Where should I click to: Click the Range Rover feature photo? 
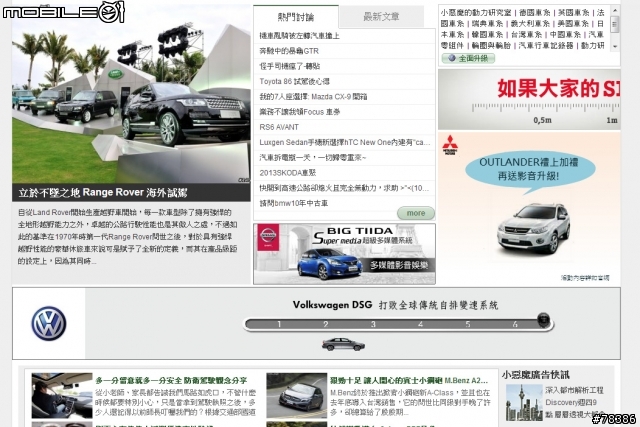131,94
